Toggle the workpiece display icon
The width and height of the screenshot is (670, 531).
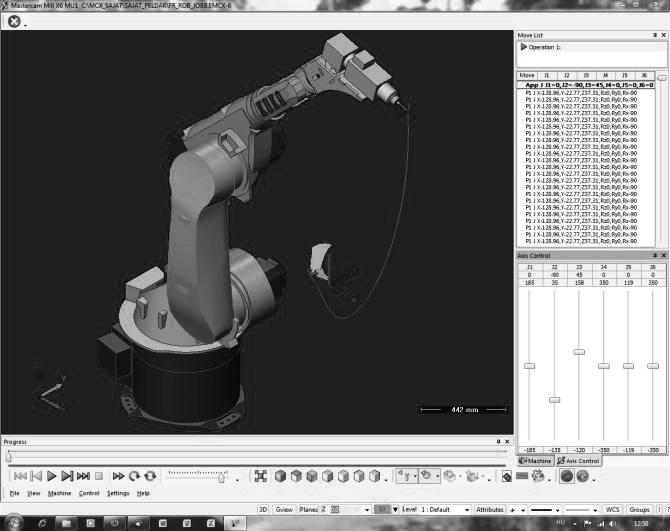click(x=426, y=475)
